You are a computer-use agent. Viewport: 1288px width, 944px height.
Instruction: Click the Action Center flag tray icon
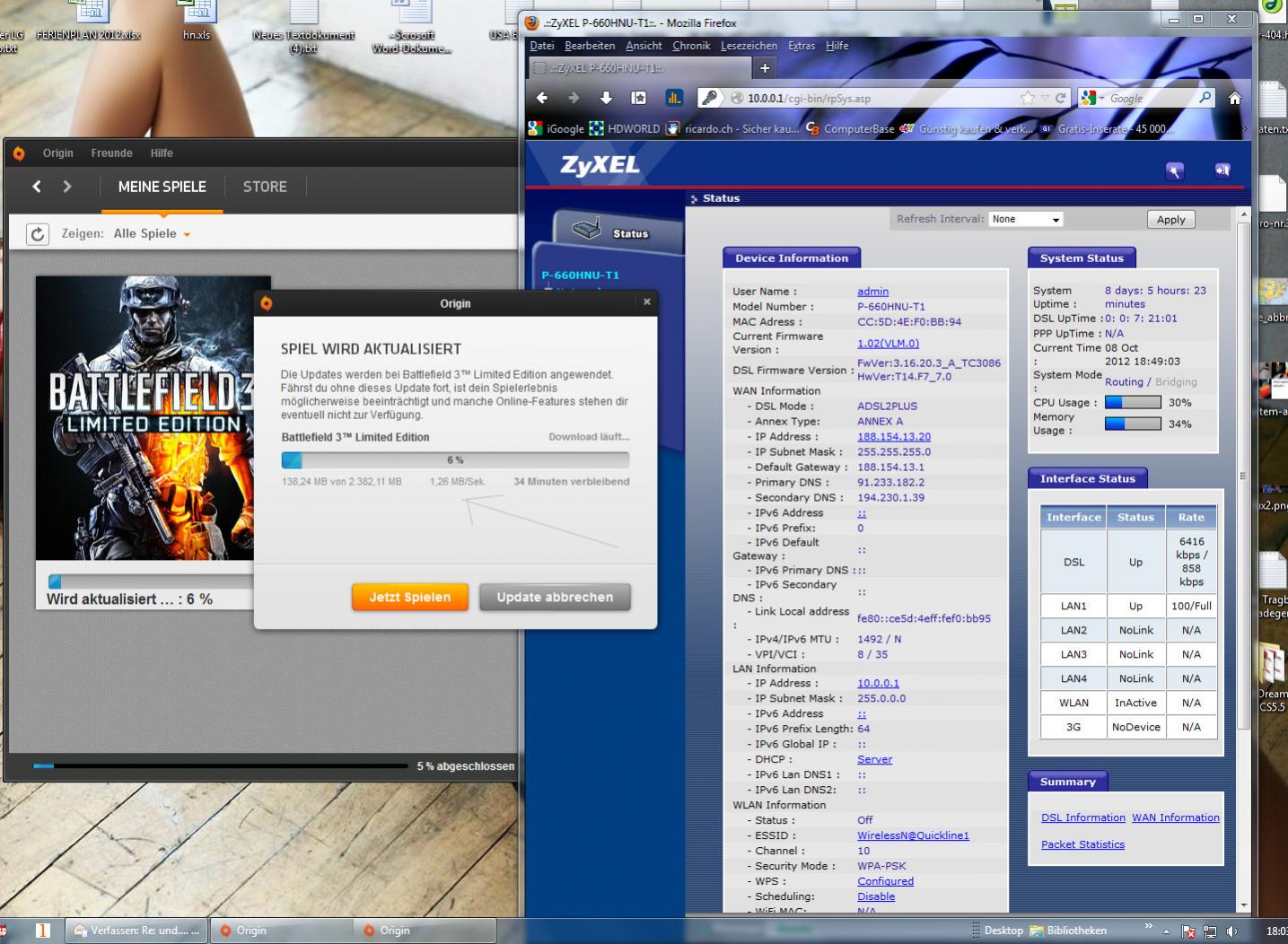pos(1188,931)
